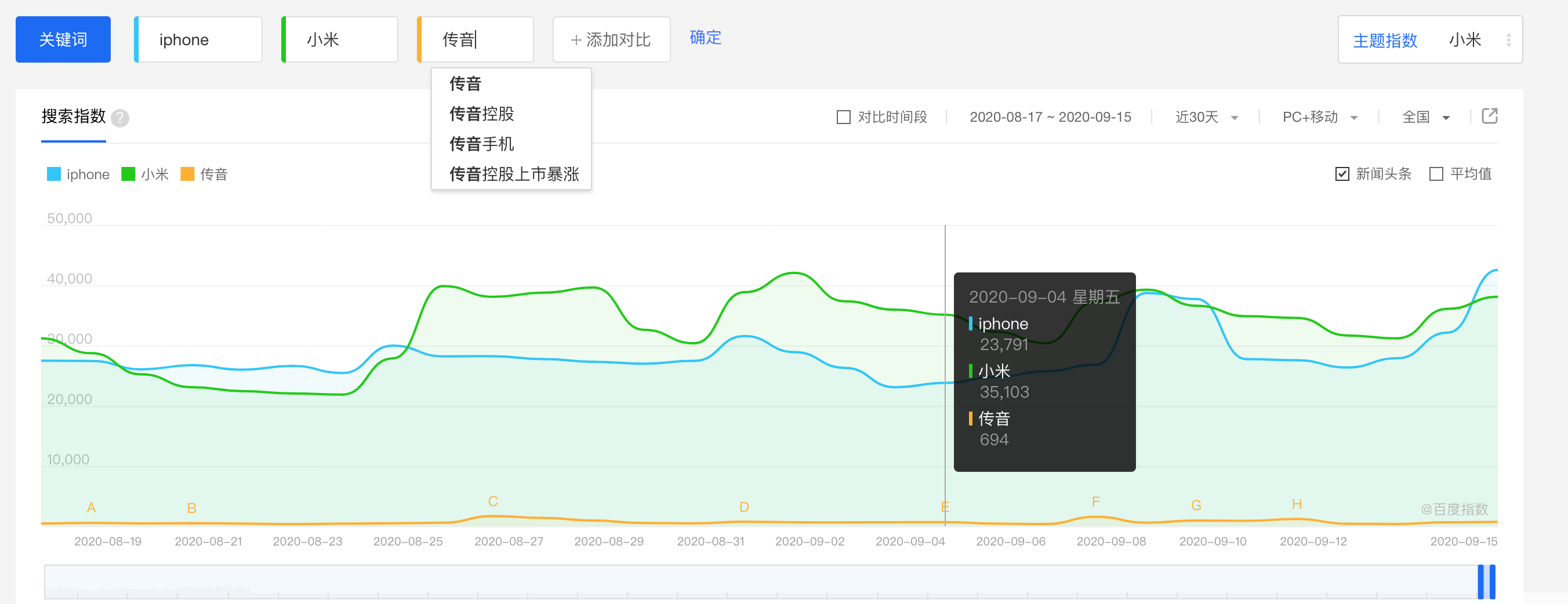Open the 全国 region dropdown
The image size is (1568, 604).
pyautogui.click(x=1424, y=117)
